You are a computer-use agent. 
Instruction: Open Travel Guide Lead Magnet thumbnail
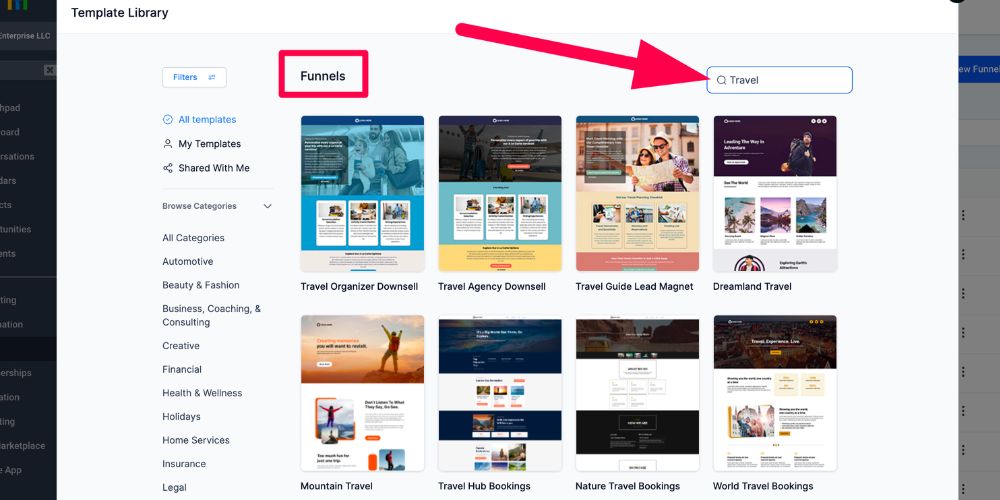point(637,194)
